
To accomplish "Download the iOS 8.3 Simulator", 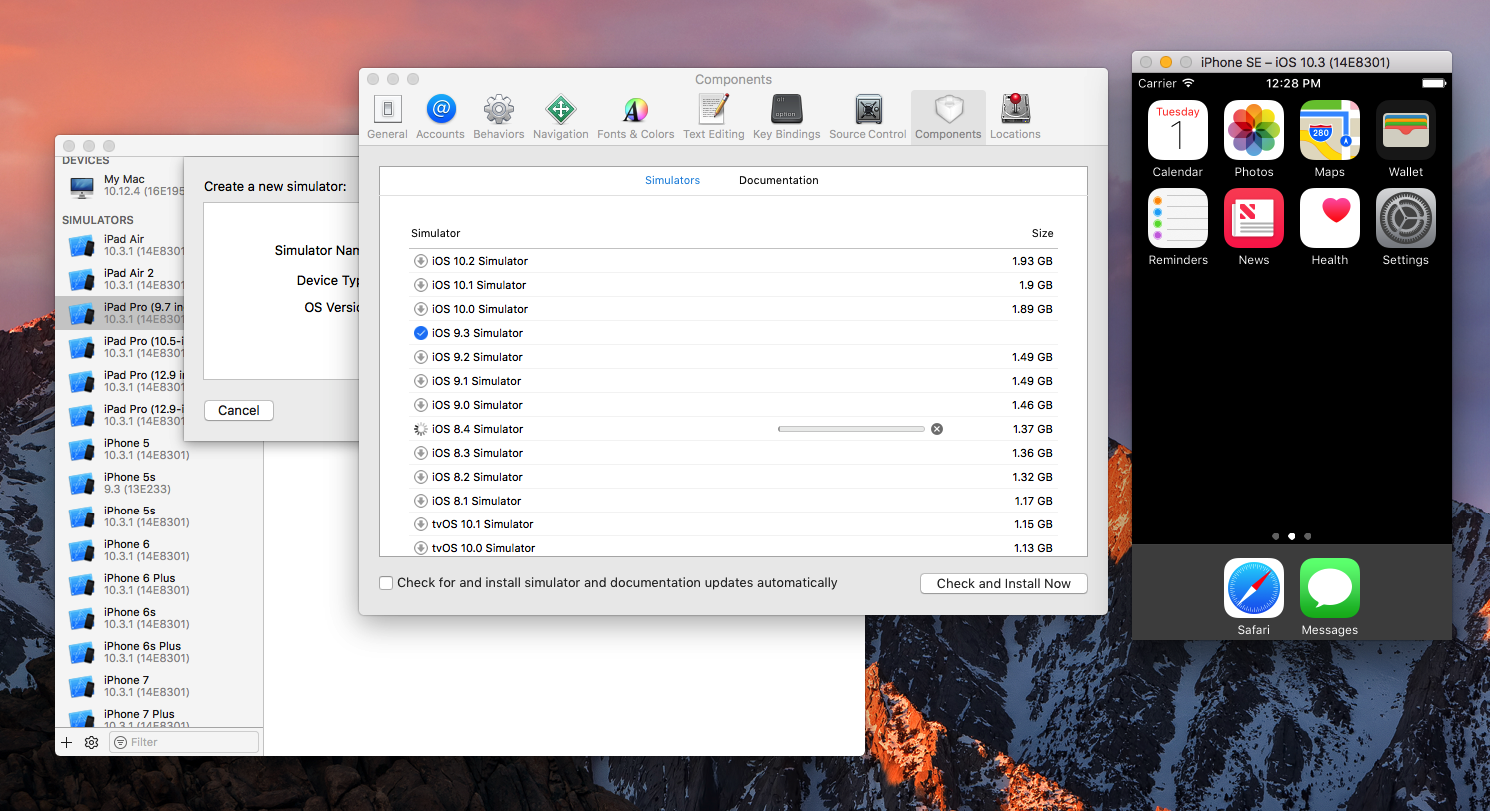I will pyautogui.click(x=420, y=453).
